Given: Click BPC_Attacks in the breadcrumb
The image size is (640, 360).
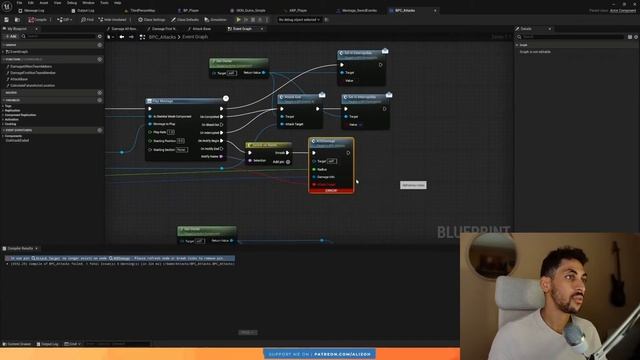Looking at the screenshot, I should point(162,37).
